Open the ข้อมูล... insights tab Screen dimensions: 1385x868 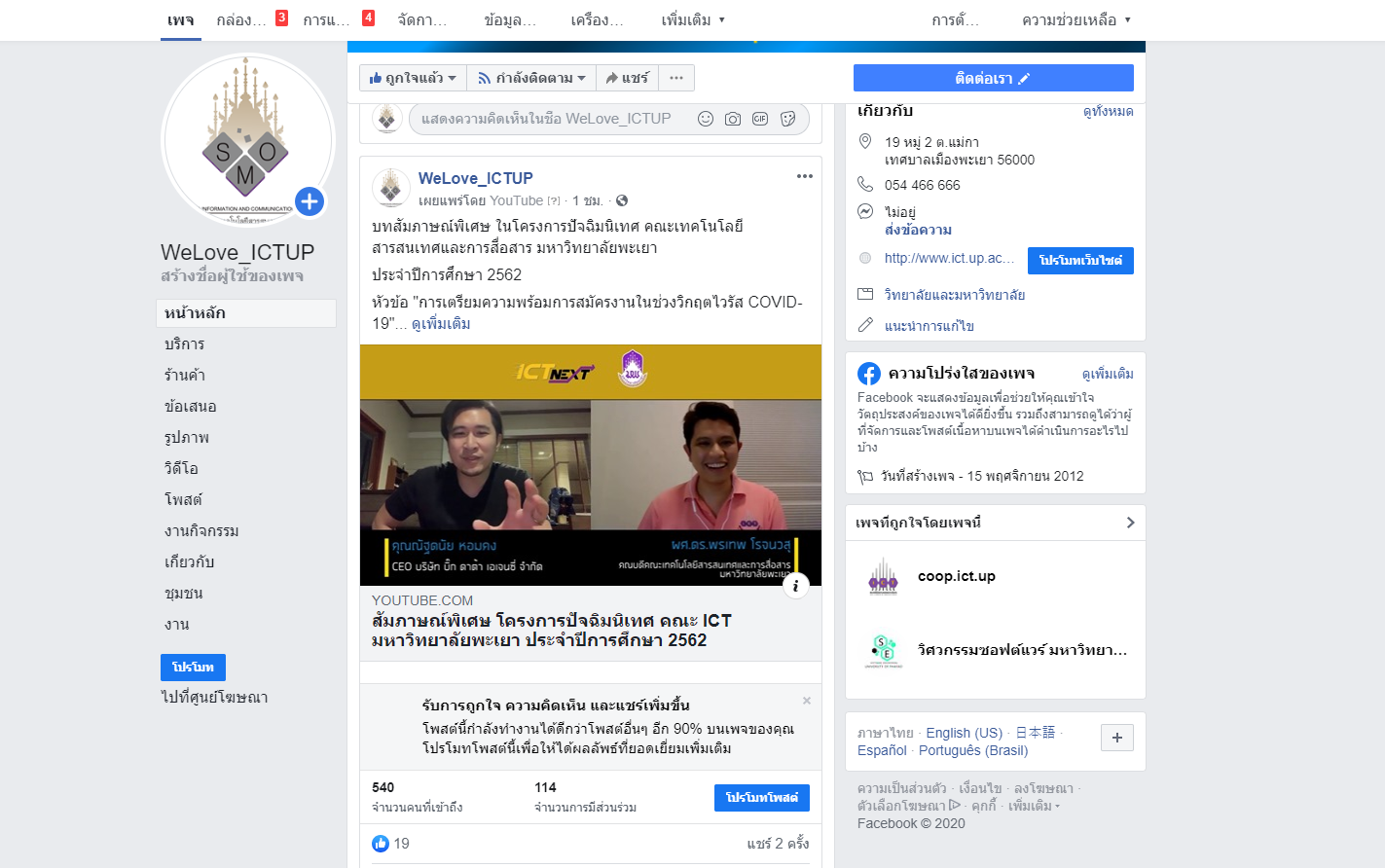510,19
